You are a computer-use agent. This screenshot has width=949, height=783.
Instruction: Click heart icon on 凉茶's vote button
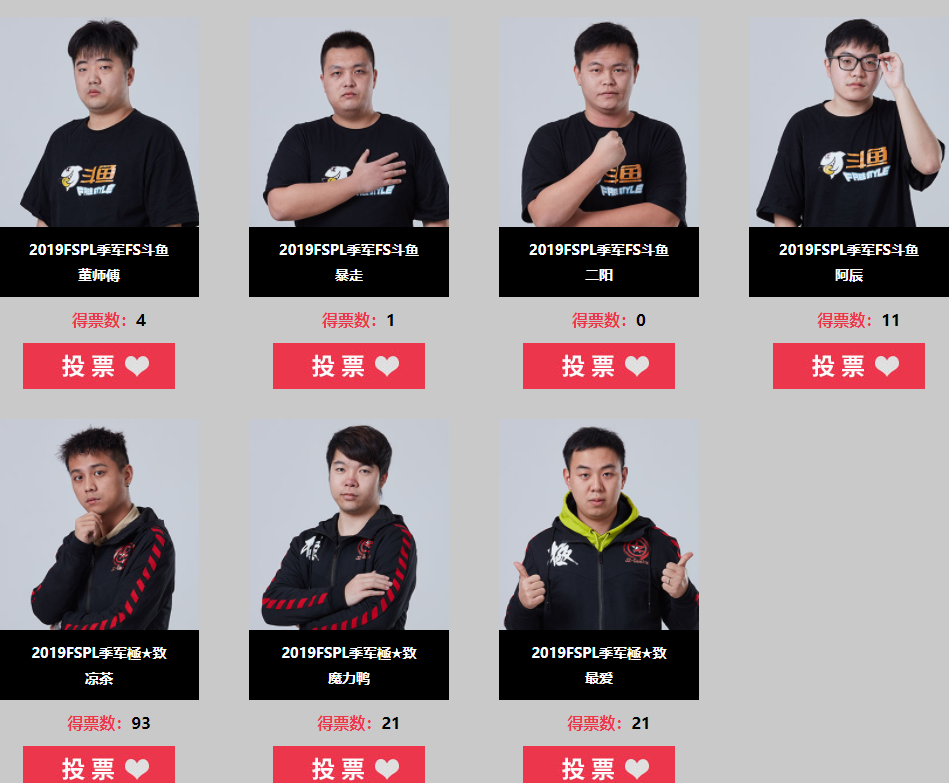[x=137, y=768]
